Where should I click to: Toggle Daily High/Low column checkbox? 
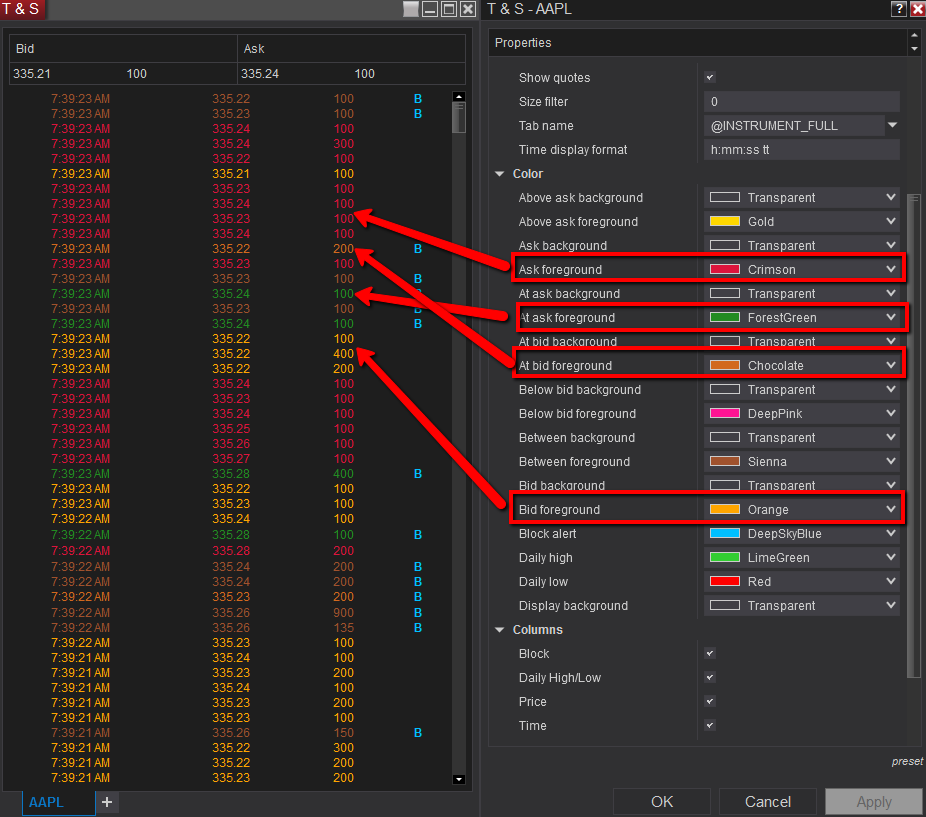pyautogui.click(x=710, y=678)
